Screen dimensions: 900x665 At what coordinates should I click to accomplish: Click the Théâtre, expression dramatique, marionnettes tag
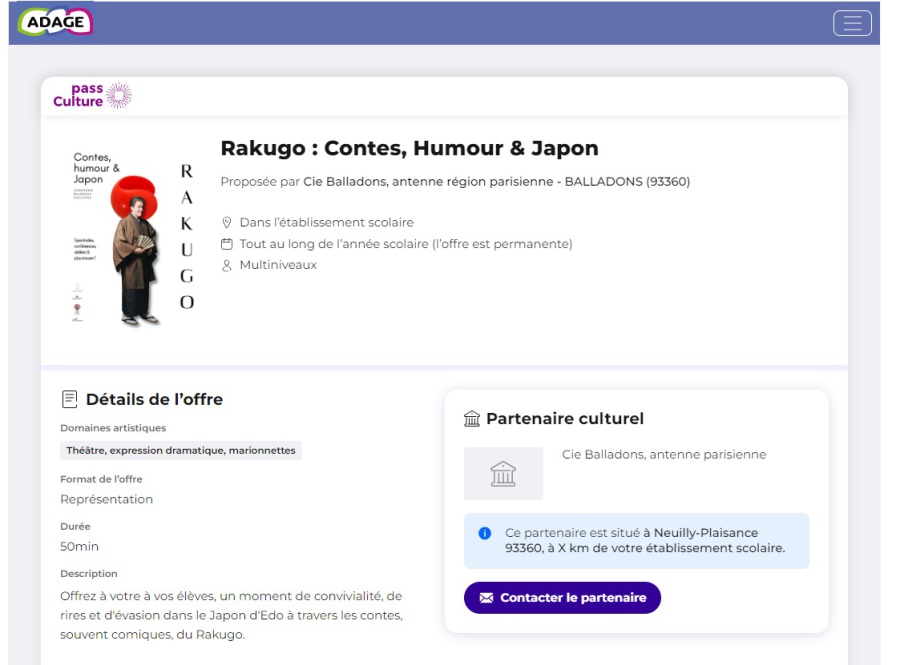181,451
